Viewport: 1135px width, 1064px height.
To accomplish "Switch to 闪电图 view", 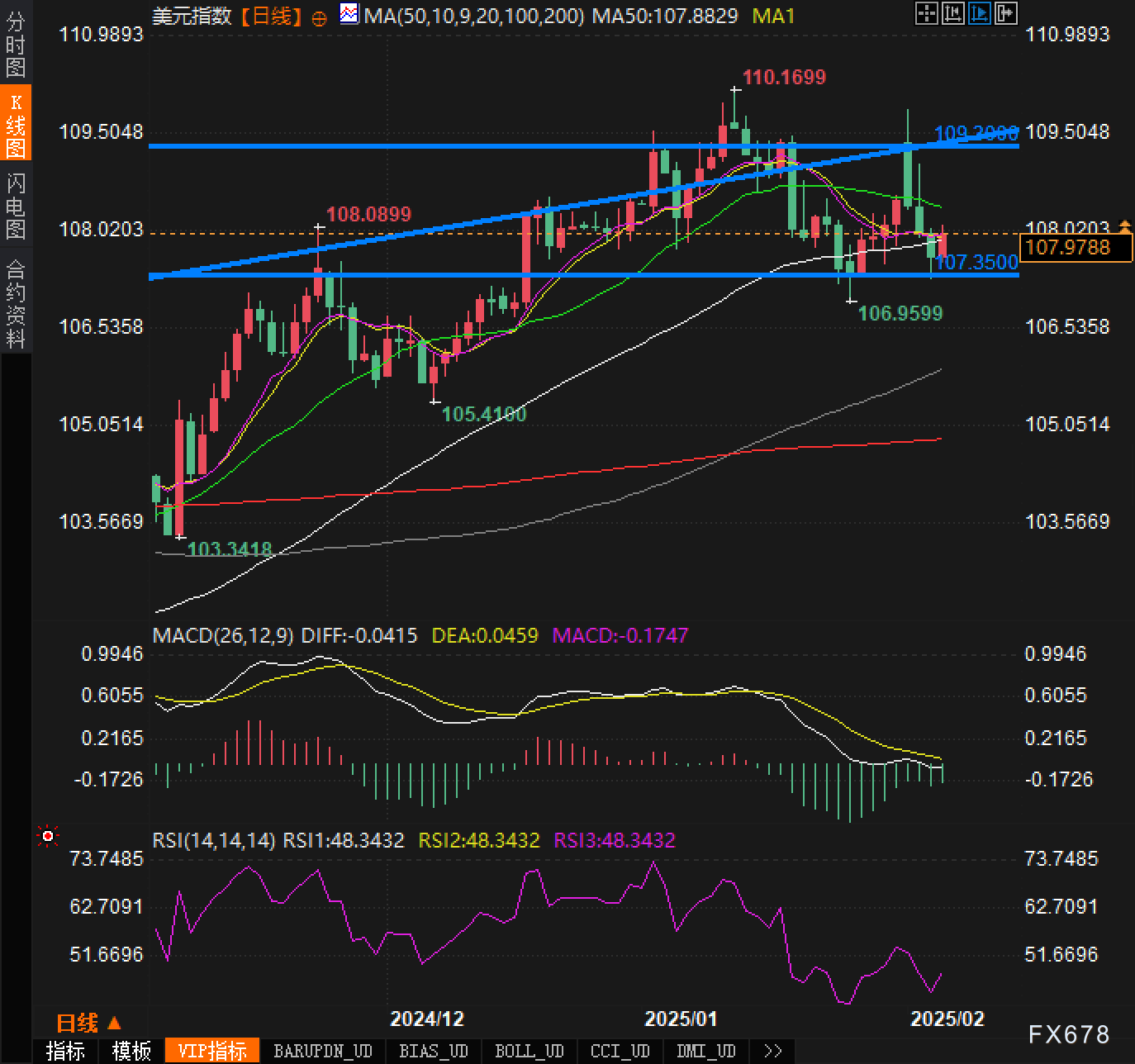I will [16, 206].
